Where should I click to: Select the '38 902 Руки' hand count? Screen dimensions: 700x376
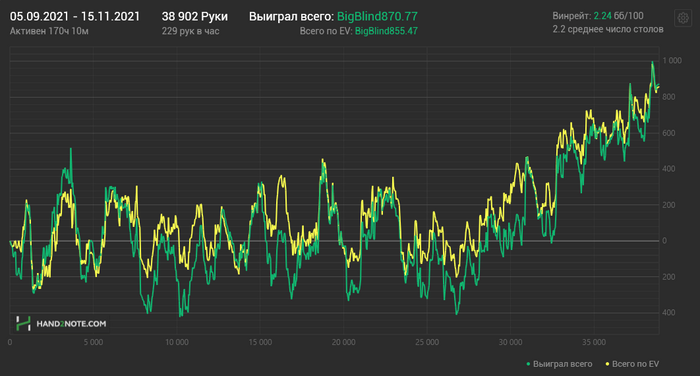click(195, 17)
